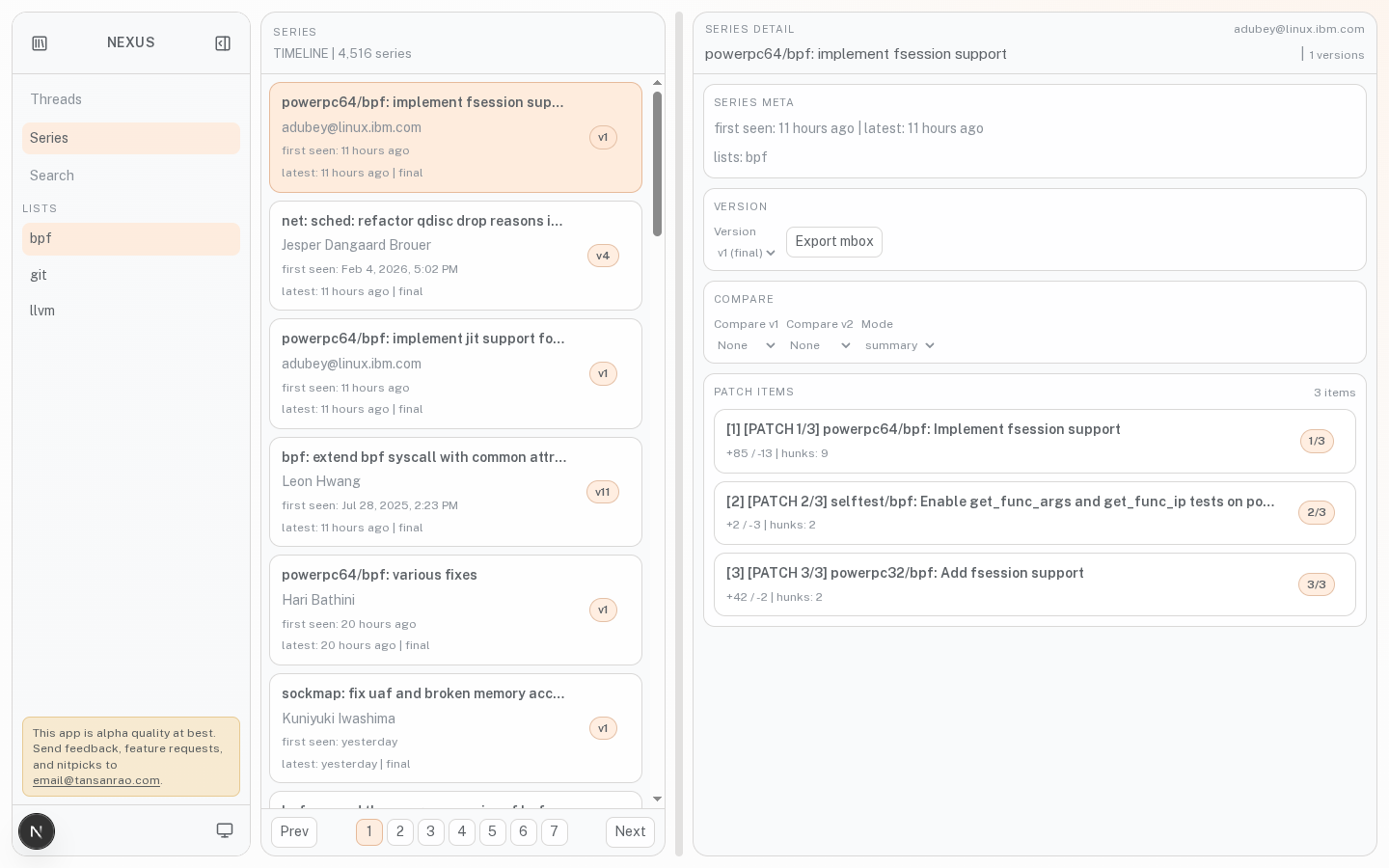Open the Version v1 (final) dropdown
Image resolution: width=1389 pixels, height=868 pixels.
pos(745,253)
